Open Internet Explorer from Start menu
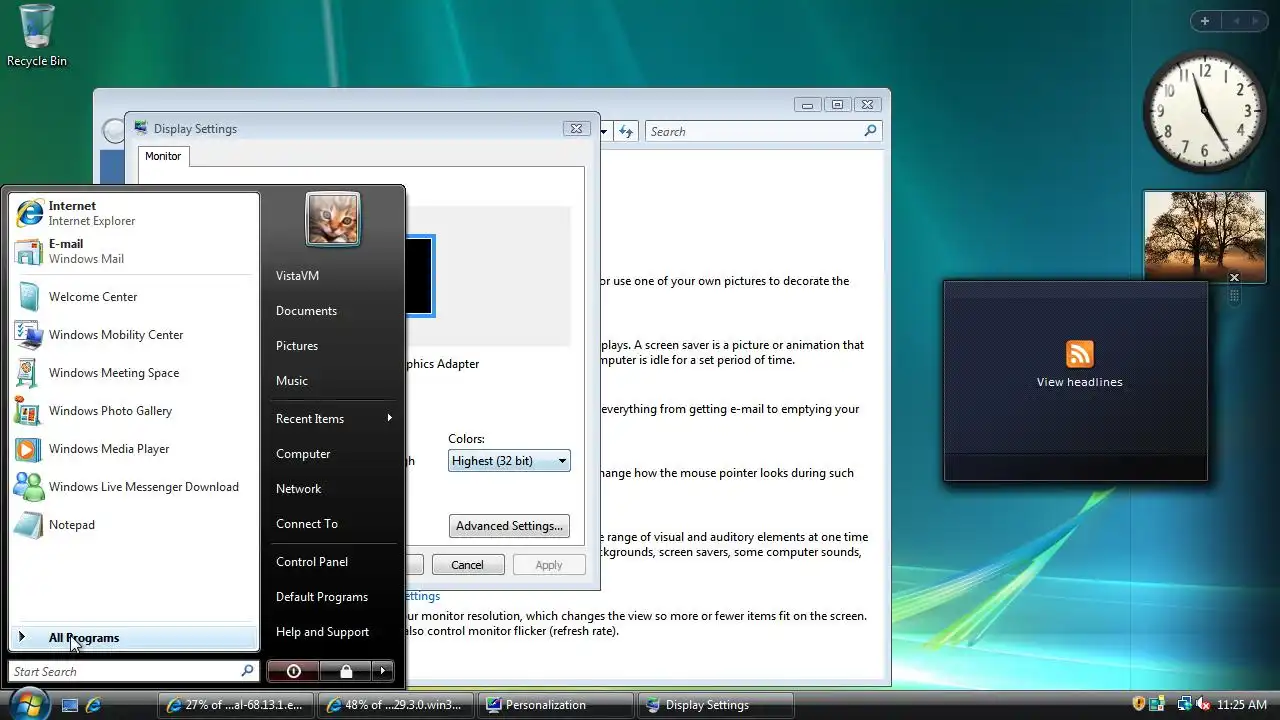1280x720 pixels. coord(133,213)
